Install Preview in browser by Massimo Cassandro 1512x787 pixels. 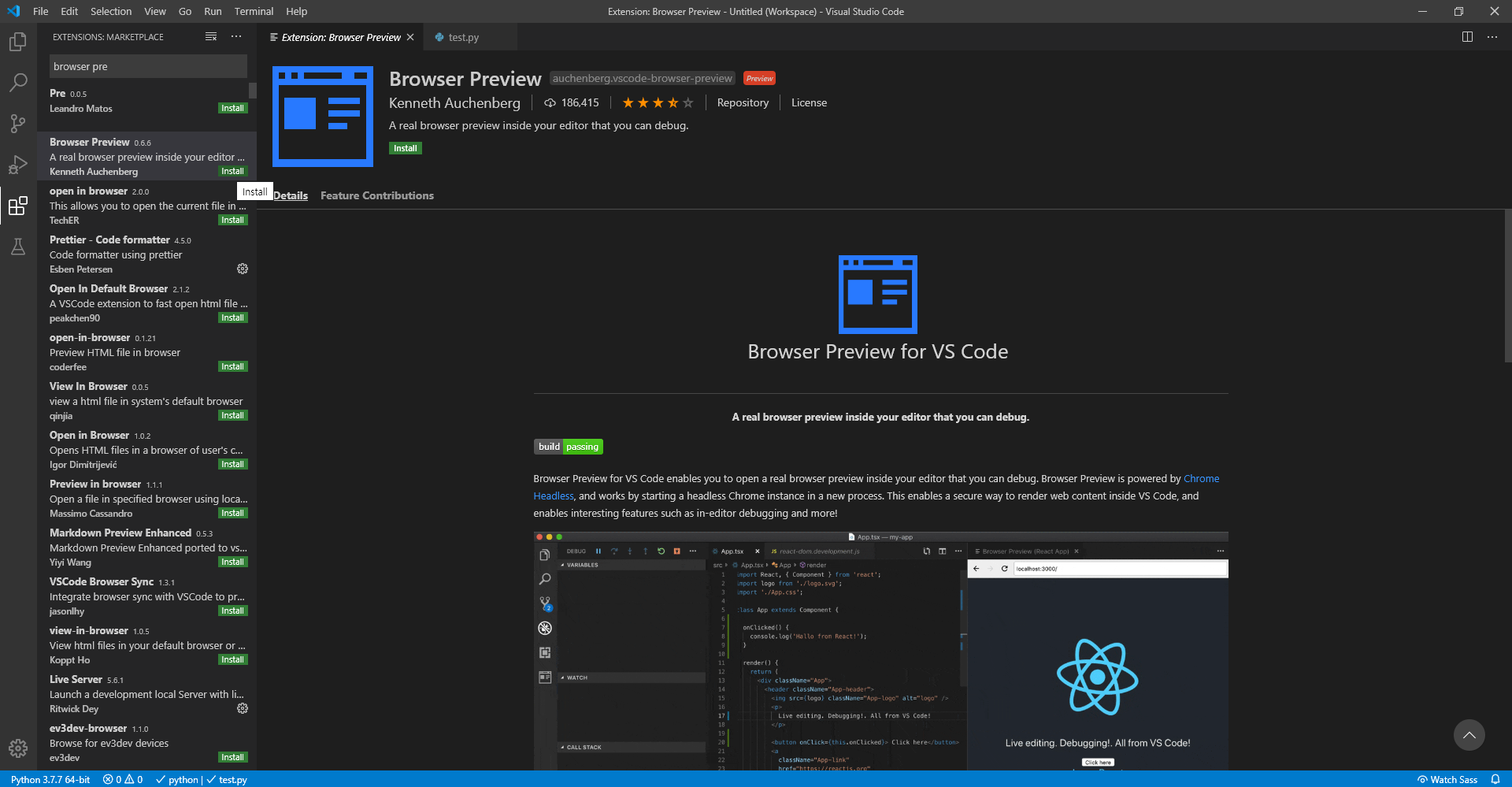tap(232, 513)
